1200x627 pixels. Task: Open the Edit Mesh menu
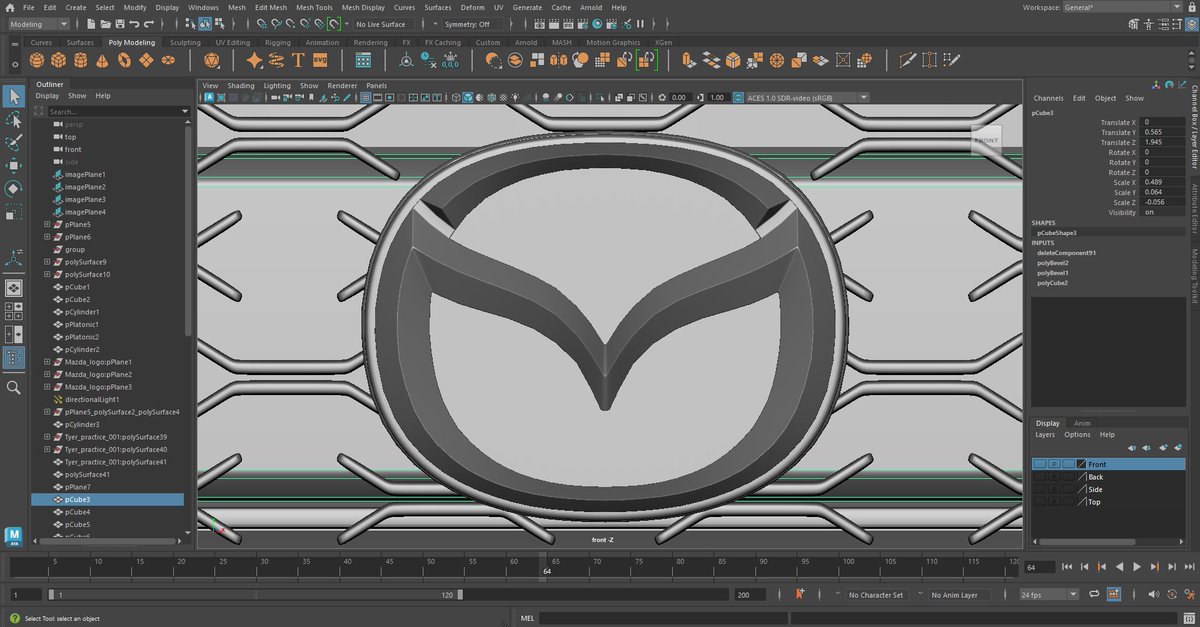tap(270, 7)
